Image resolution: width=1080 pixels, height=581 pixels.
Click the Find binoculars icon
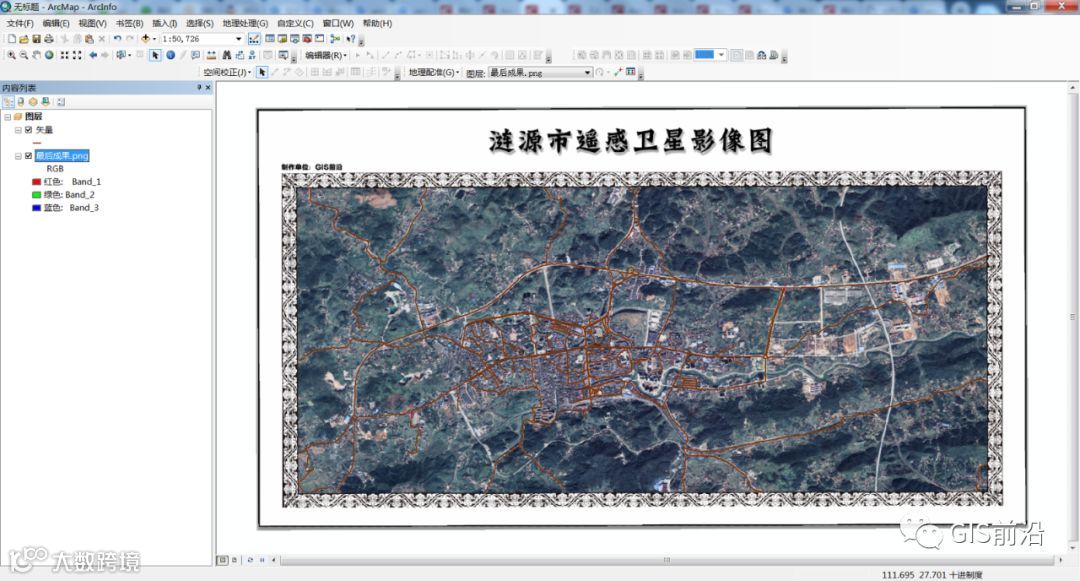coord(226,55)
